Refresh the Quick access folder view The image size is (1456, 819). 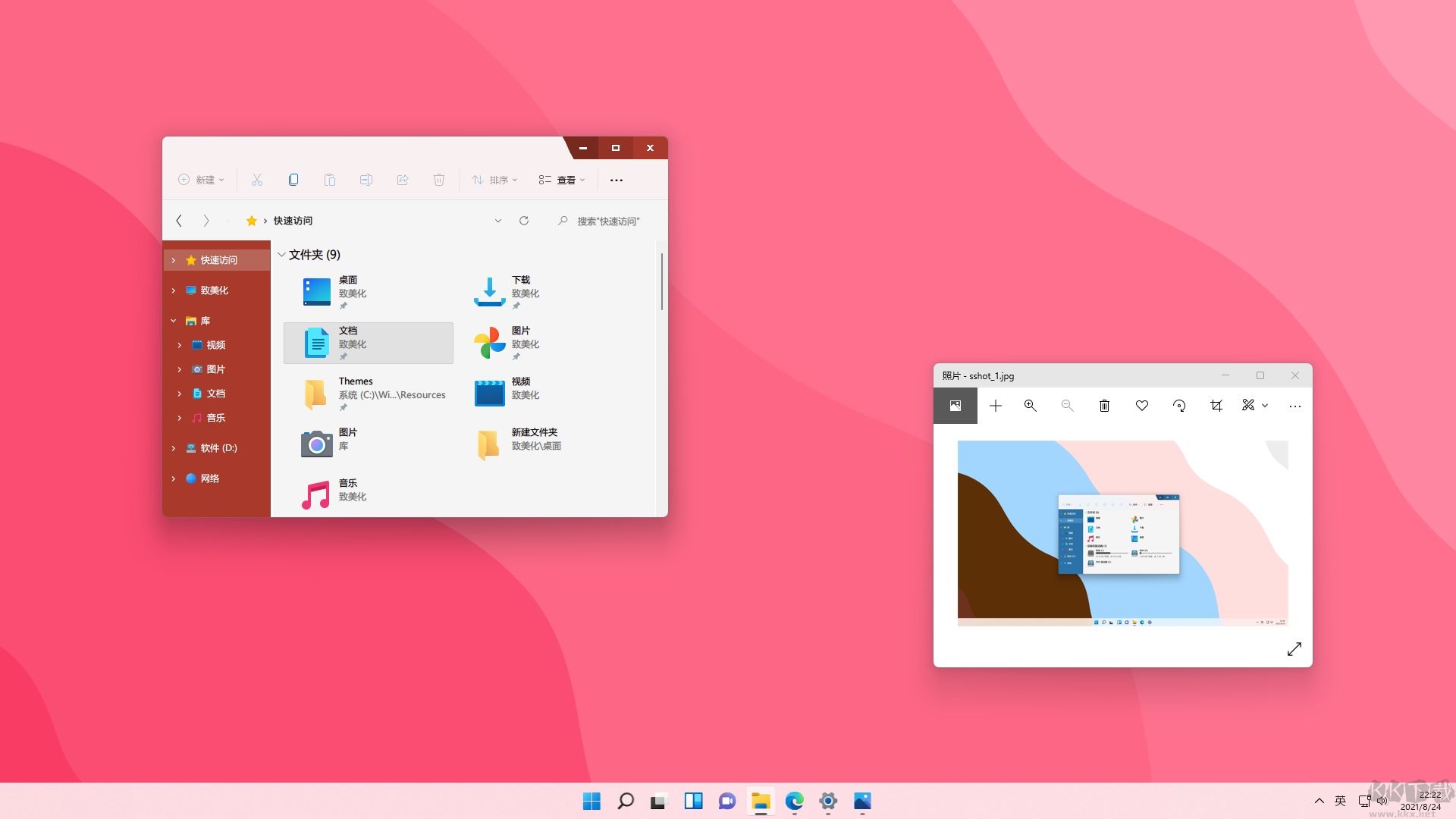click(523, 221)
